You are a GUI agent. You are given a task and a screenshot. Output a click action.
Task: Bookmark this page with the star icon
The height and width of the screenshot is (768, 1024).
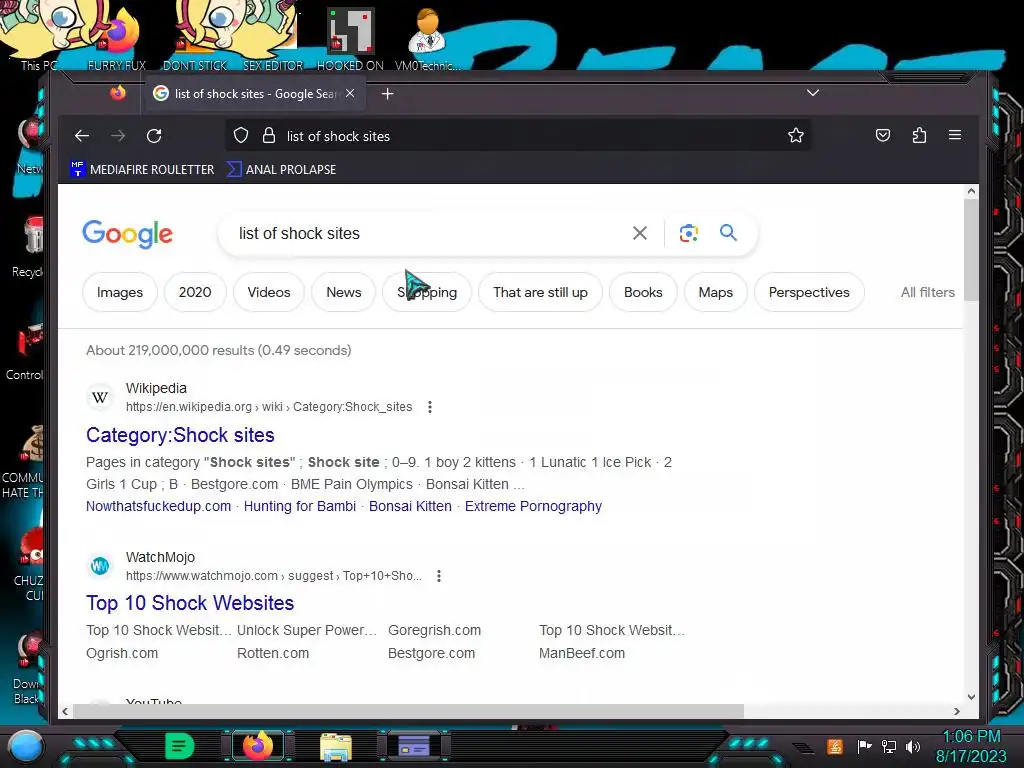795,135
